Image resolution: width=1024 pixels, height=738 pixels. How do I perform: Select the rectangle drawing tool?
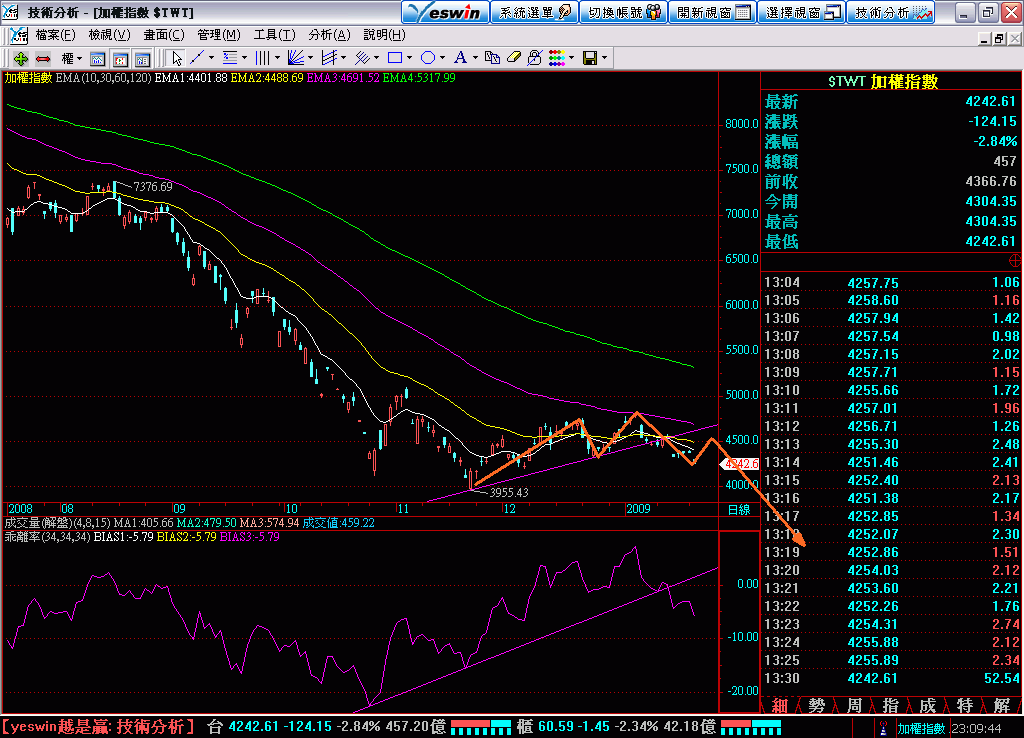pyautogui.click(x=394, y=58)
